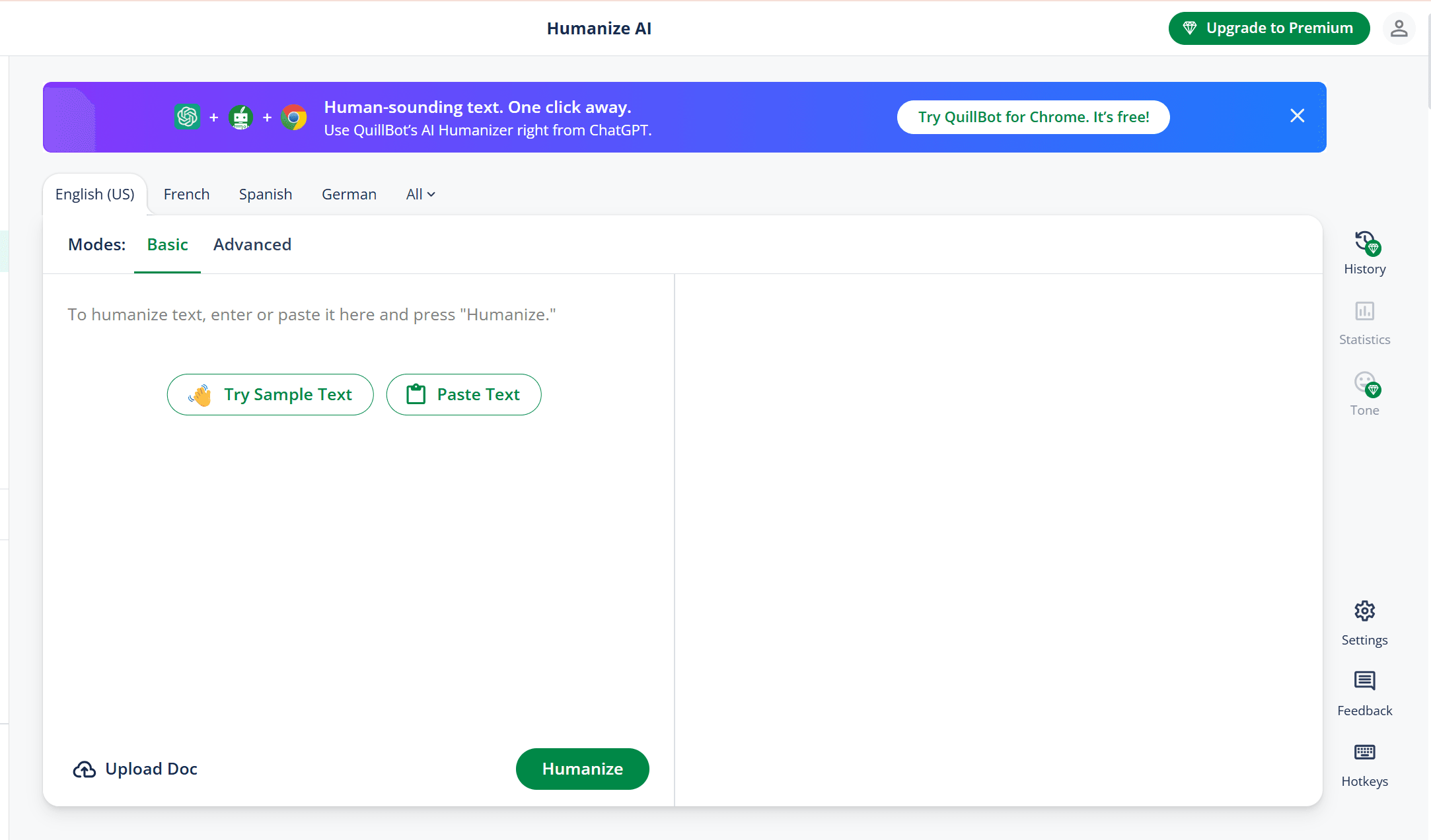Click the QuillBot robot icon in the banner
The image size is (1431, 840).
coord(240,117)
